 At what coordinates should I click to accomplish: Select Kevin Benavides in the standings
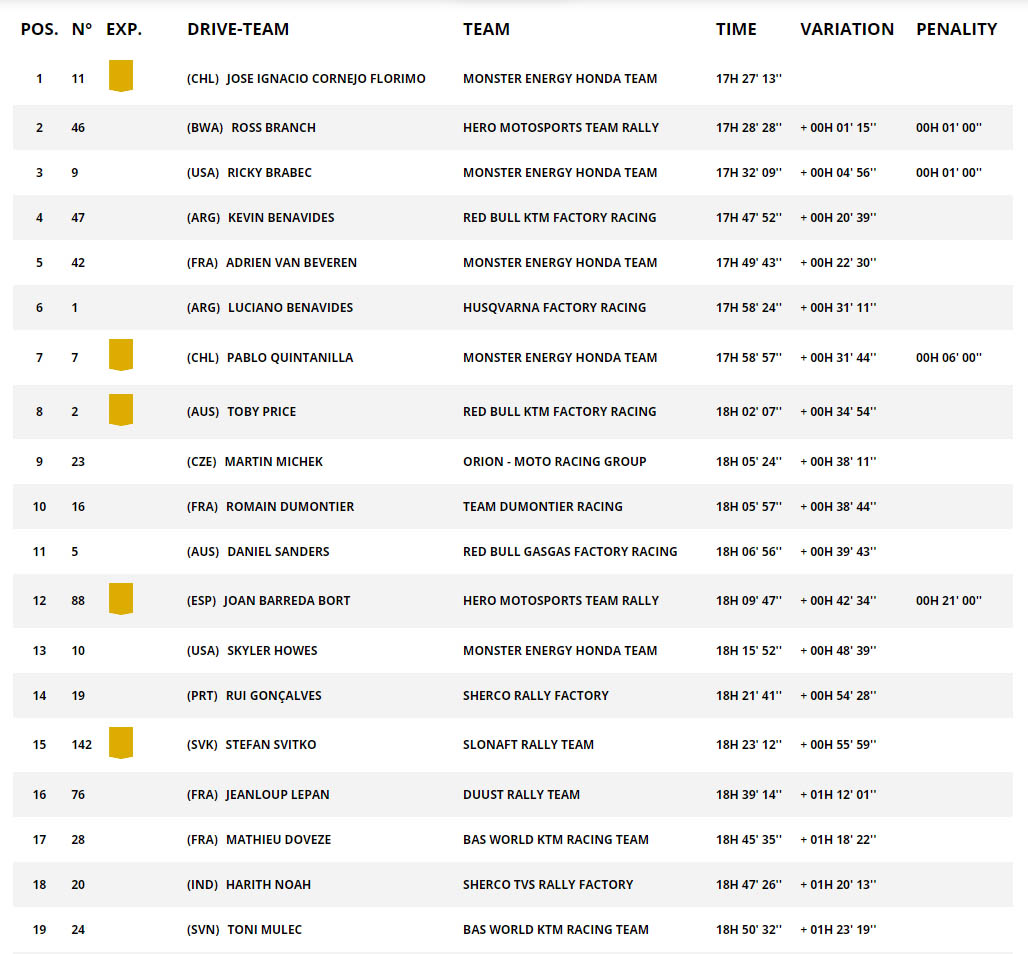(x=281, y=217)
